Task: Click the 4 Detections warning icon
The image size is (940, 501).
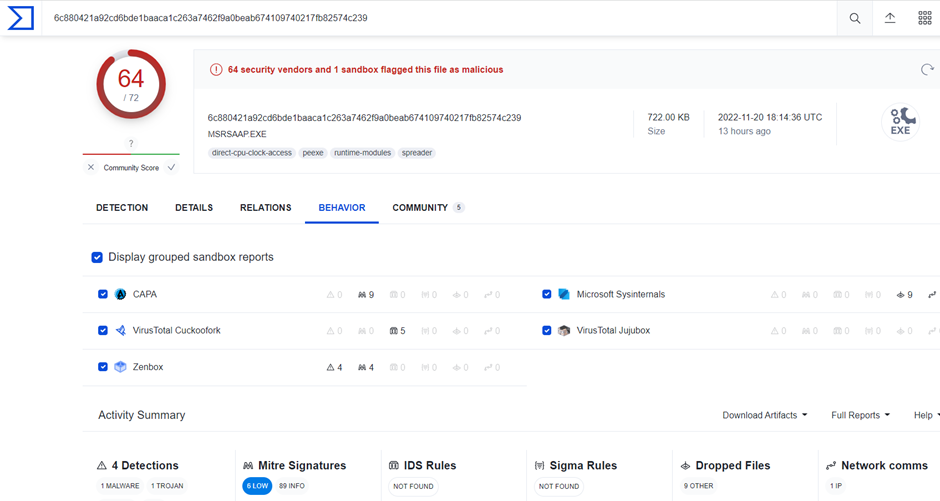Action: [x=102, y=466]
